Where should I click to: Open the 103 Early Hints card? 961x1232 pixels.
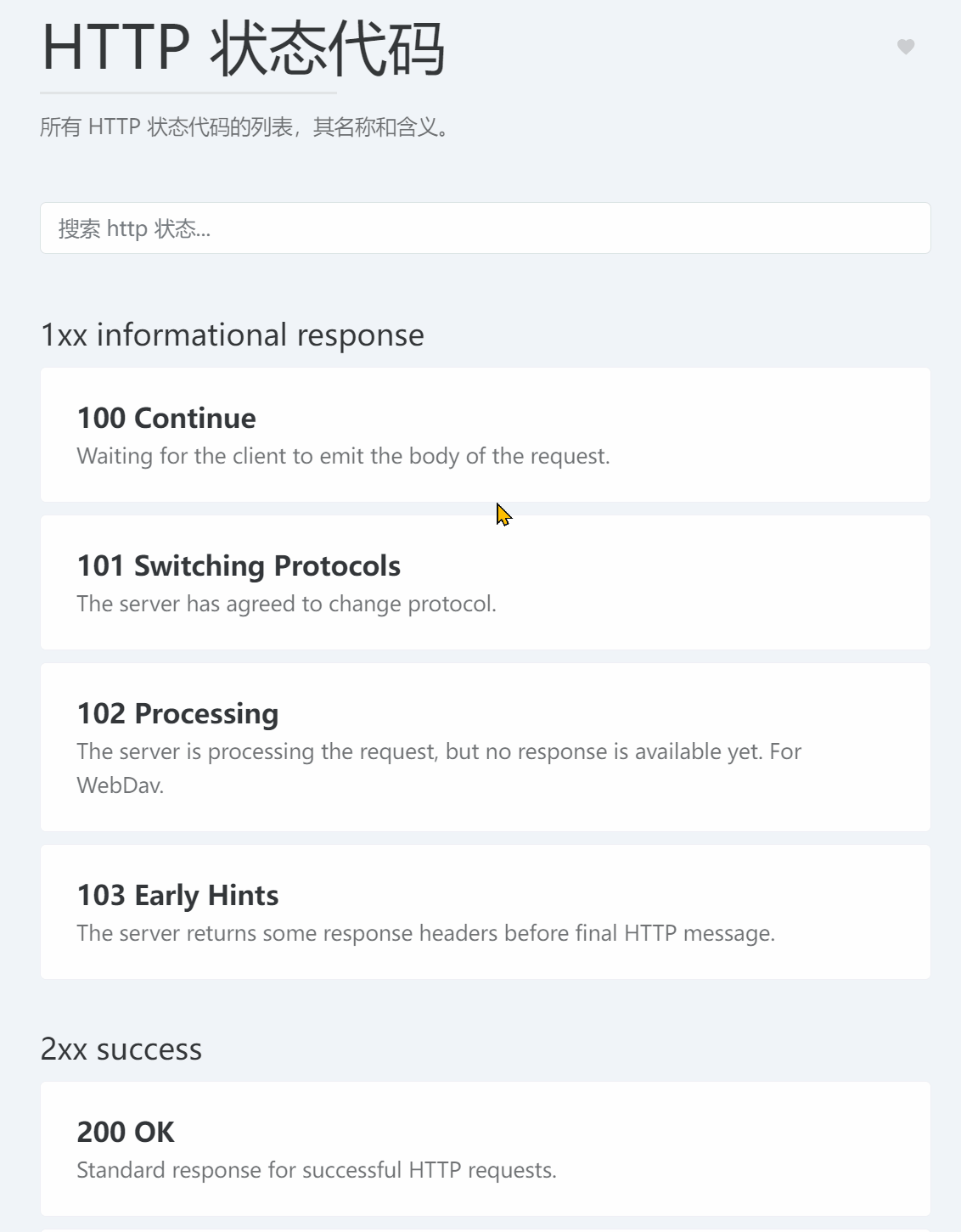486,912
